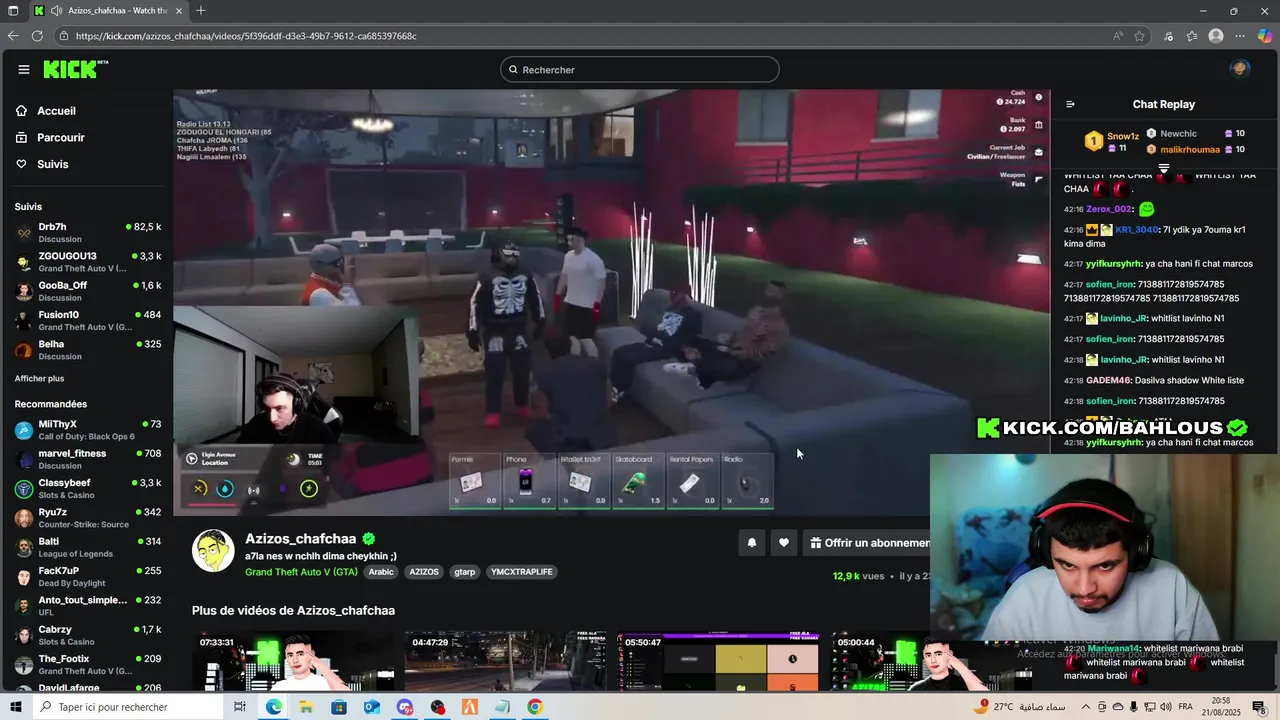Open Anto_tout_simple recommended channel
This screenshot has width=1280, height=720.
(x=88, y=606)
